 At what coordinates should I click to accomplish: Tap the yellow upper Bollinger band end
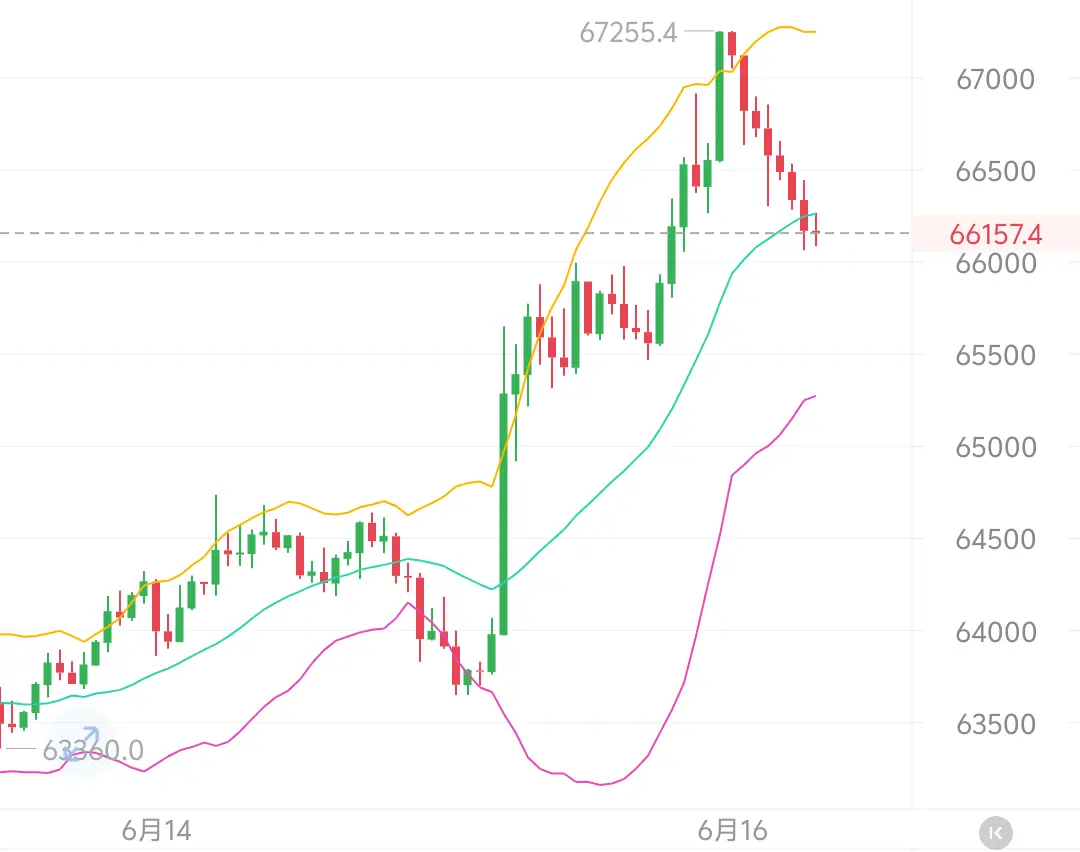point(814,32)
